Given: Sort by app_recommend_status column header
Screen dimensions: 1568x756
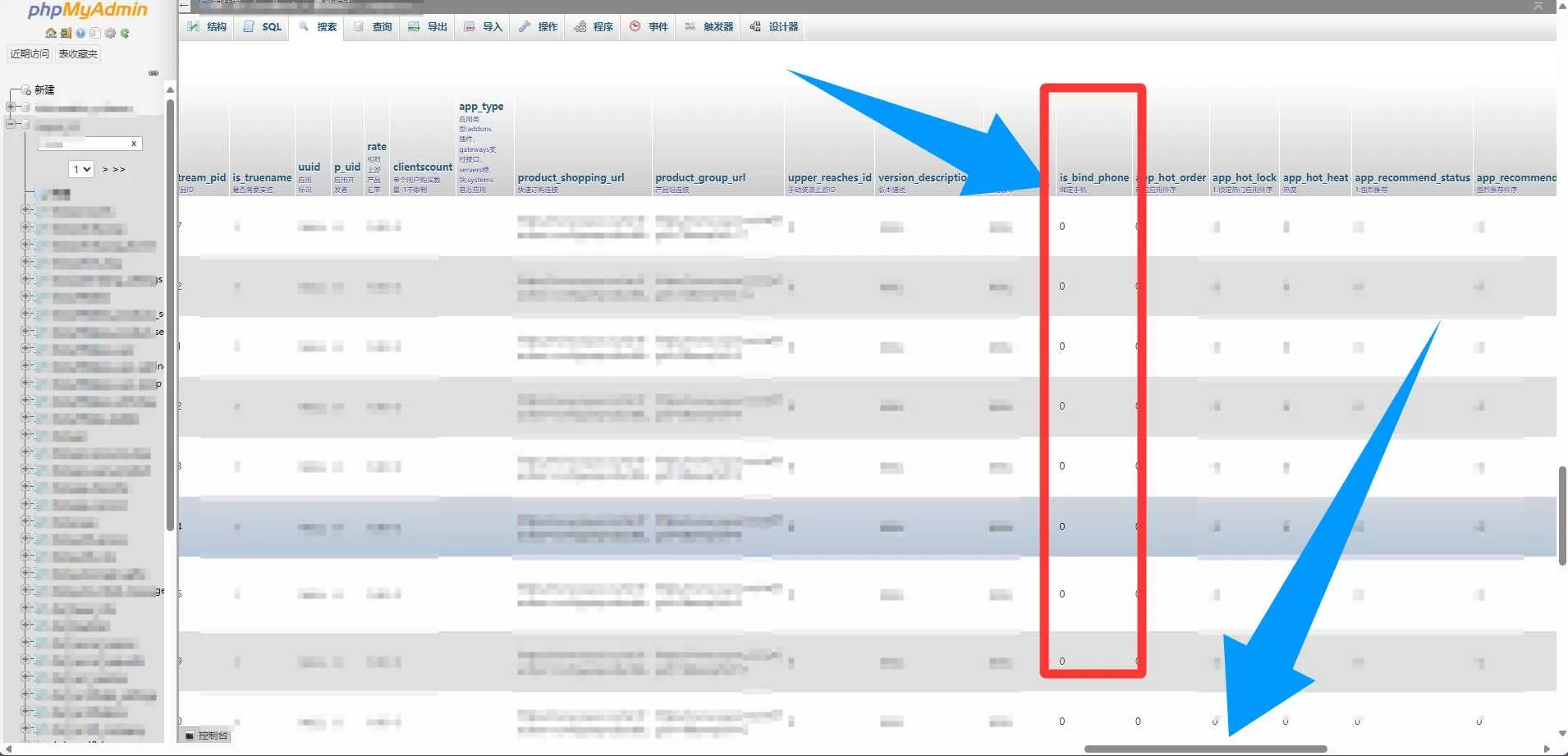Looking at the screenshot, I should pyautogui.click(x=1412, y=177).
